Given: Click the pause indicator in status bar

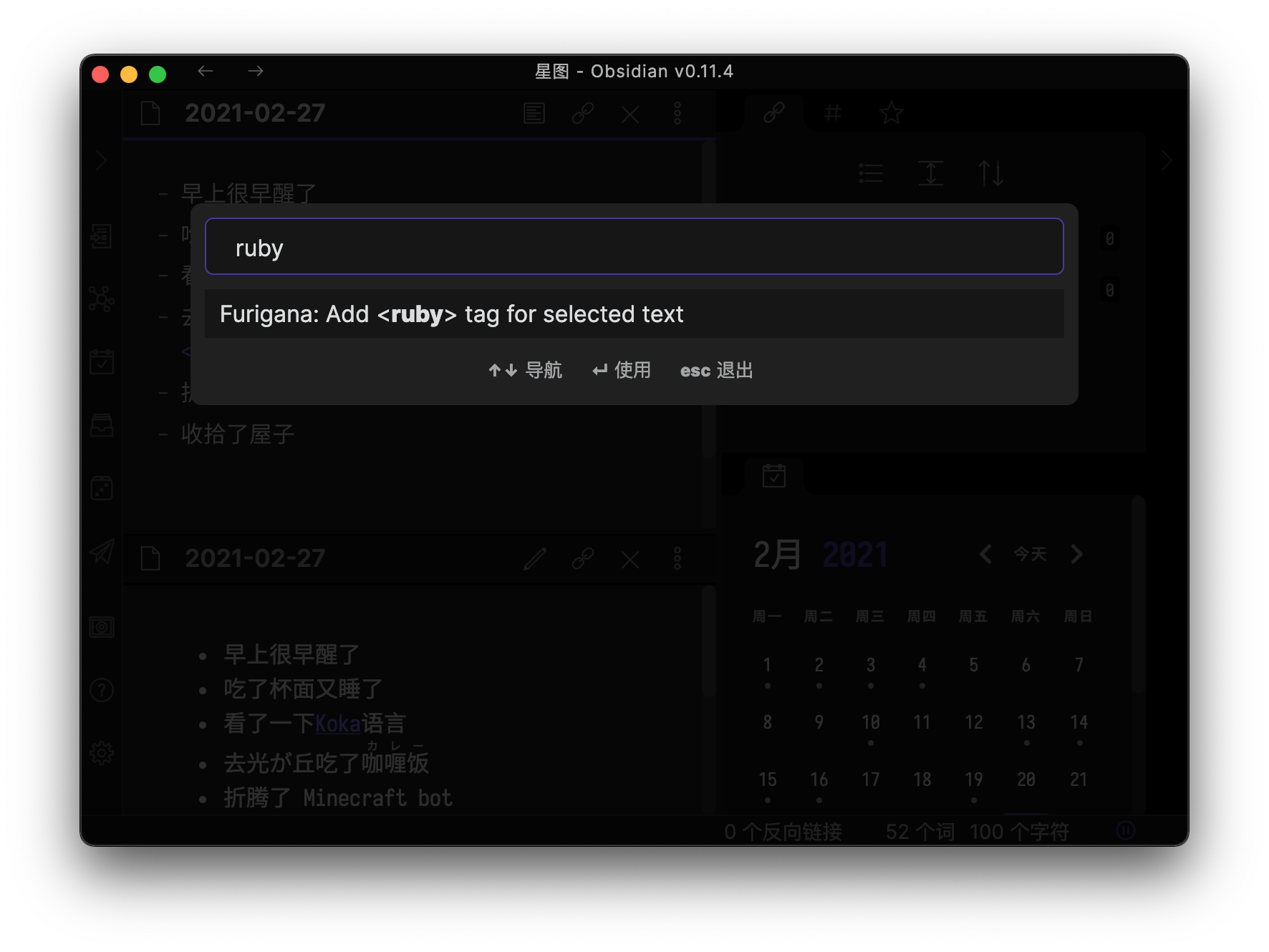Looking at the screenshot, I should click(1124, 830).
